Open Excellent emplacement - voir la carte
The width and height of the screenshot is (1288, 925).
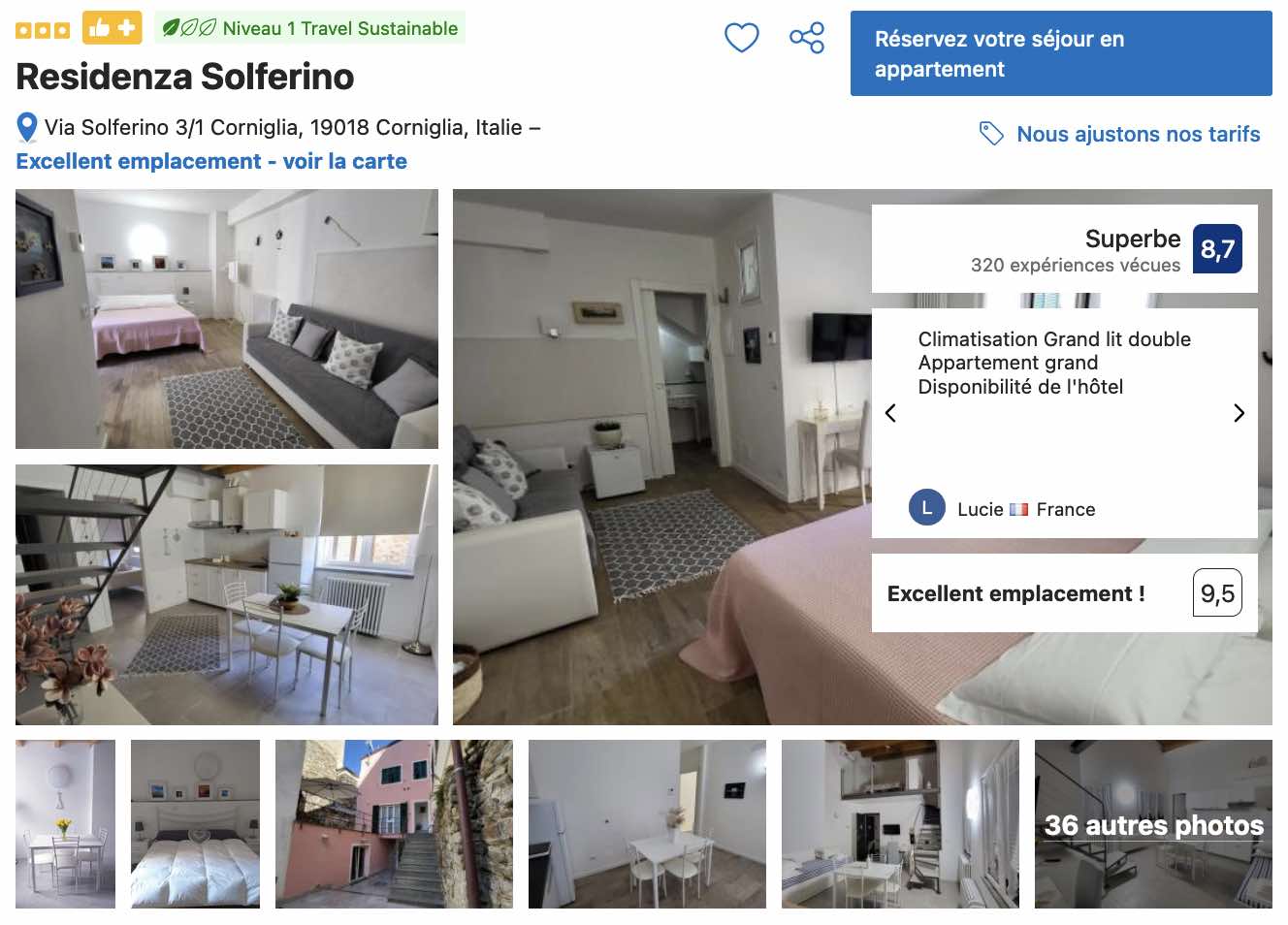point(211,161)
